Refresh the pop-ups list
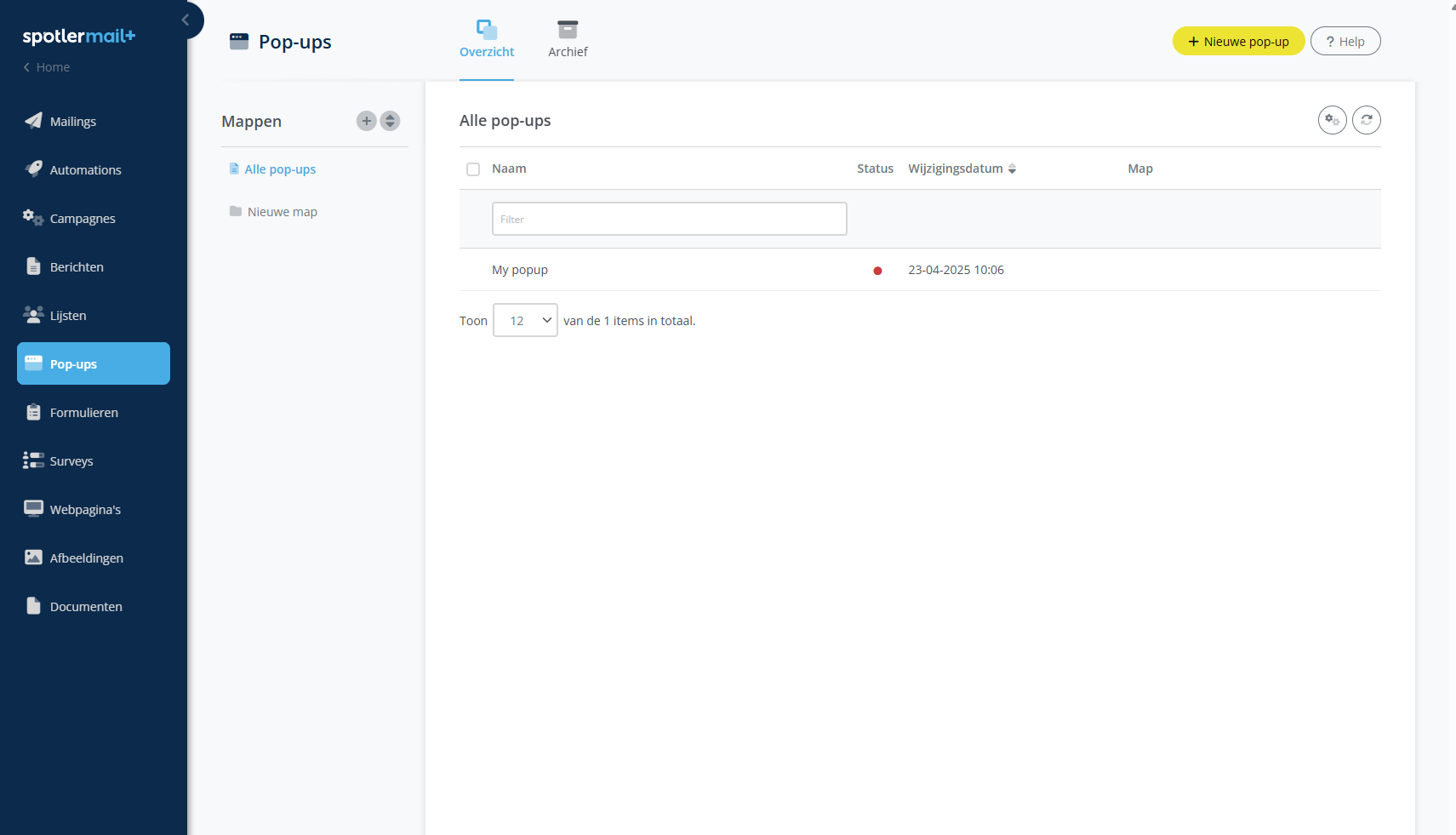This screenshot has height=835, width=1456. click(1366, 120)
